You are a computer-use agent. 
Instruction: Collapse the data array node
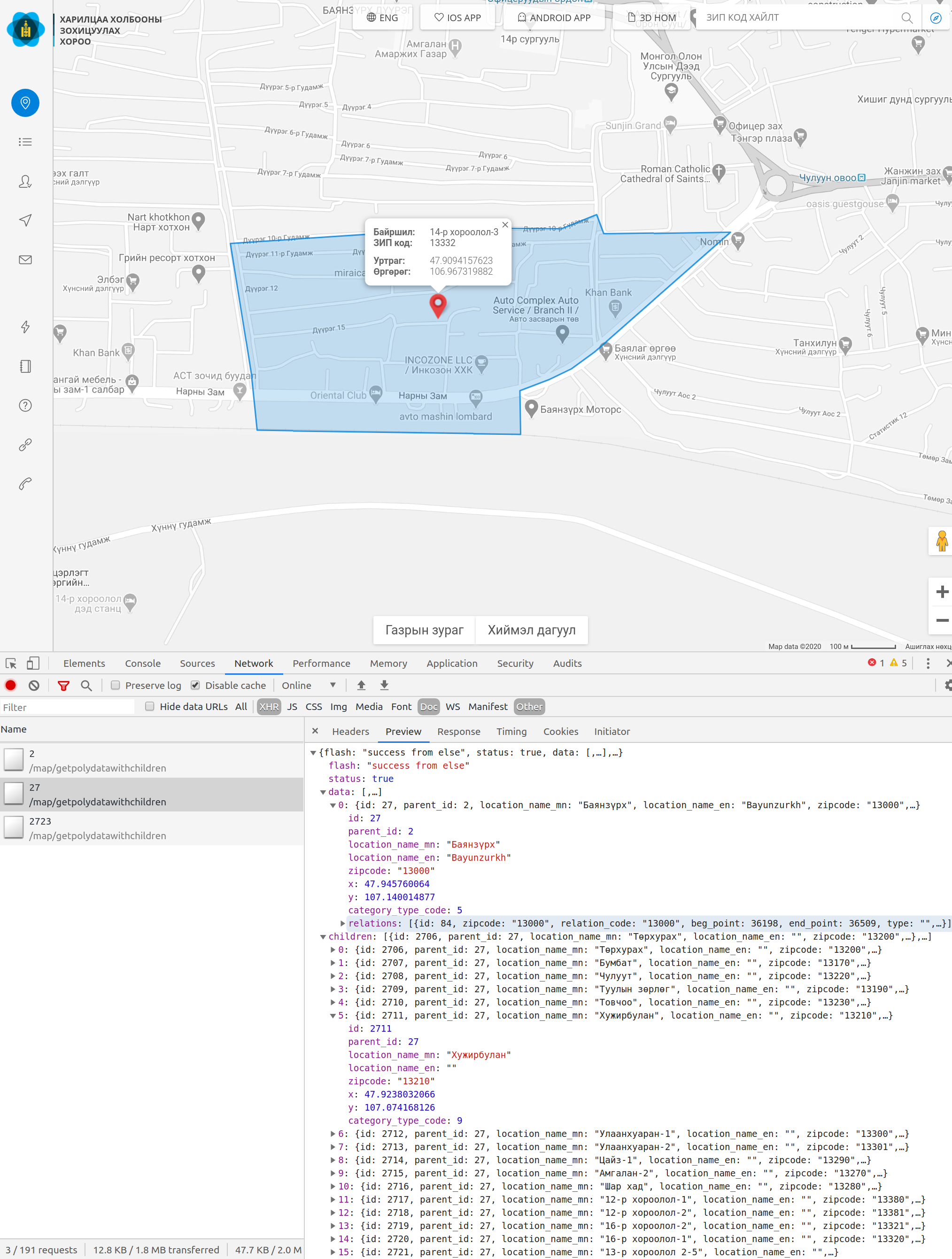(x=323, y=792)
